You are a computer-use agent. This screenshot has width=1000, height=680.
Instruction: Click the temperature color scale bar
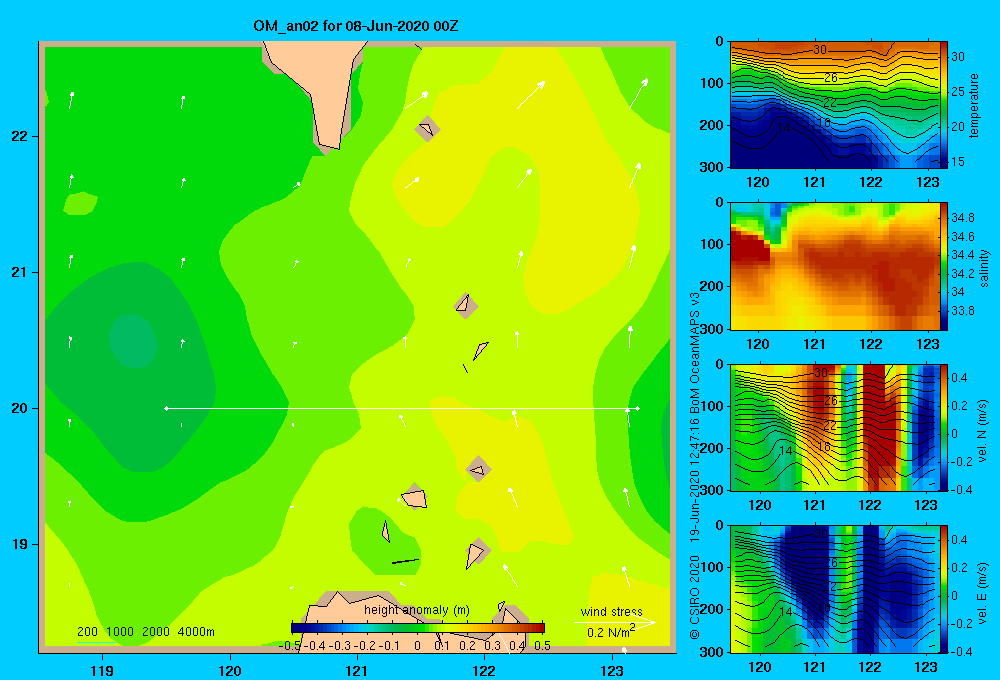coord(944,105)
